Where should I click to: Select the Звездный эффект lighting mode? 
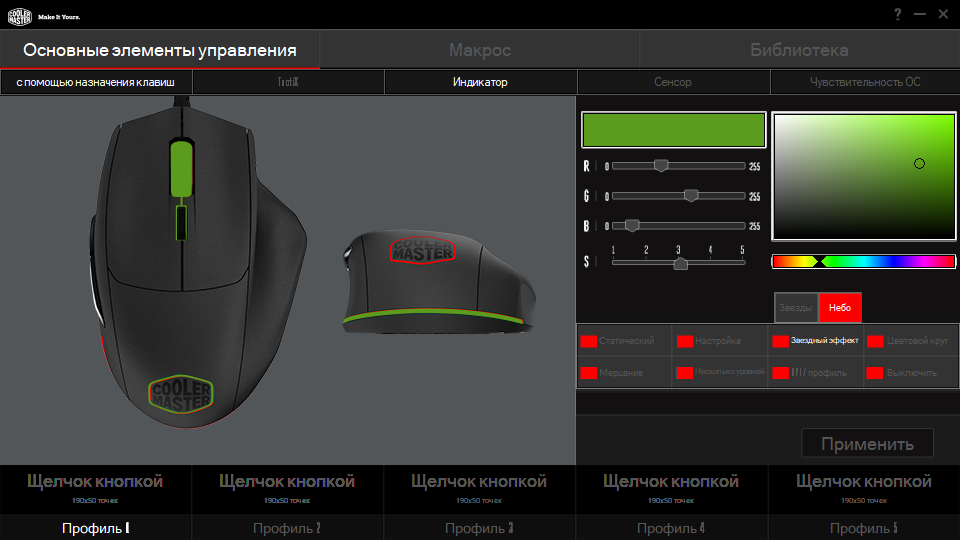pyautogui.click(x=816, y=341)
